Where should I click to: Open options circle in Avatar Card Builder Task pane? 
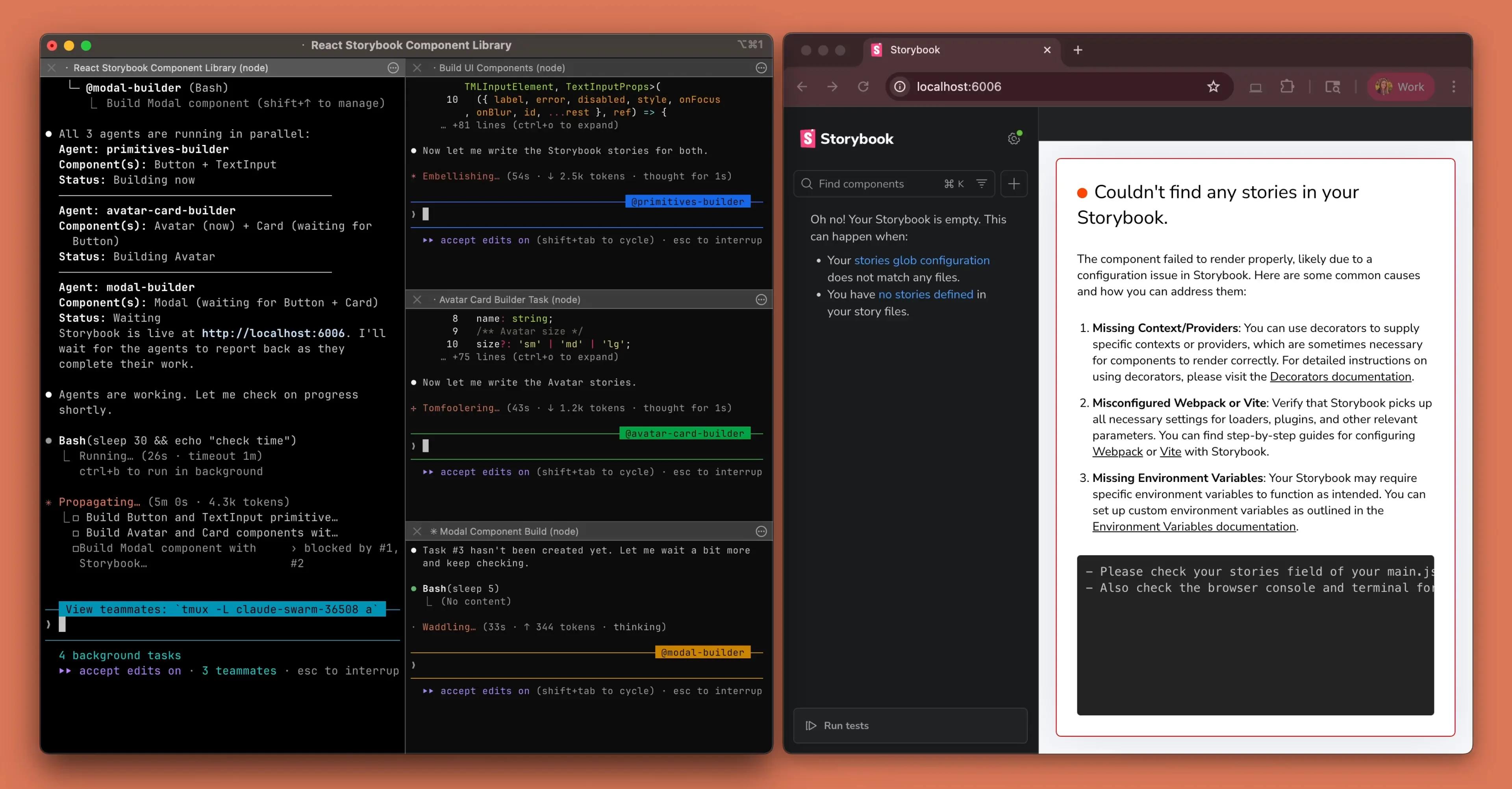[761, 299]
